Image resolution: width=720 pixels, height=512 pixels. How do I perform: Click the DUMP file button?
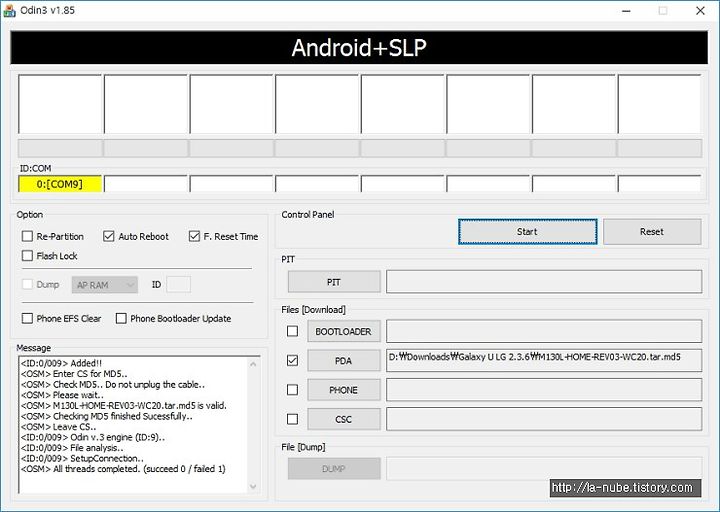pyautogui.click(x=334, y=468)
